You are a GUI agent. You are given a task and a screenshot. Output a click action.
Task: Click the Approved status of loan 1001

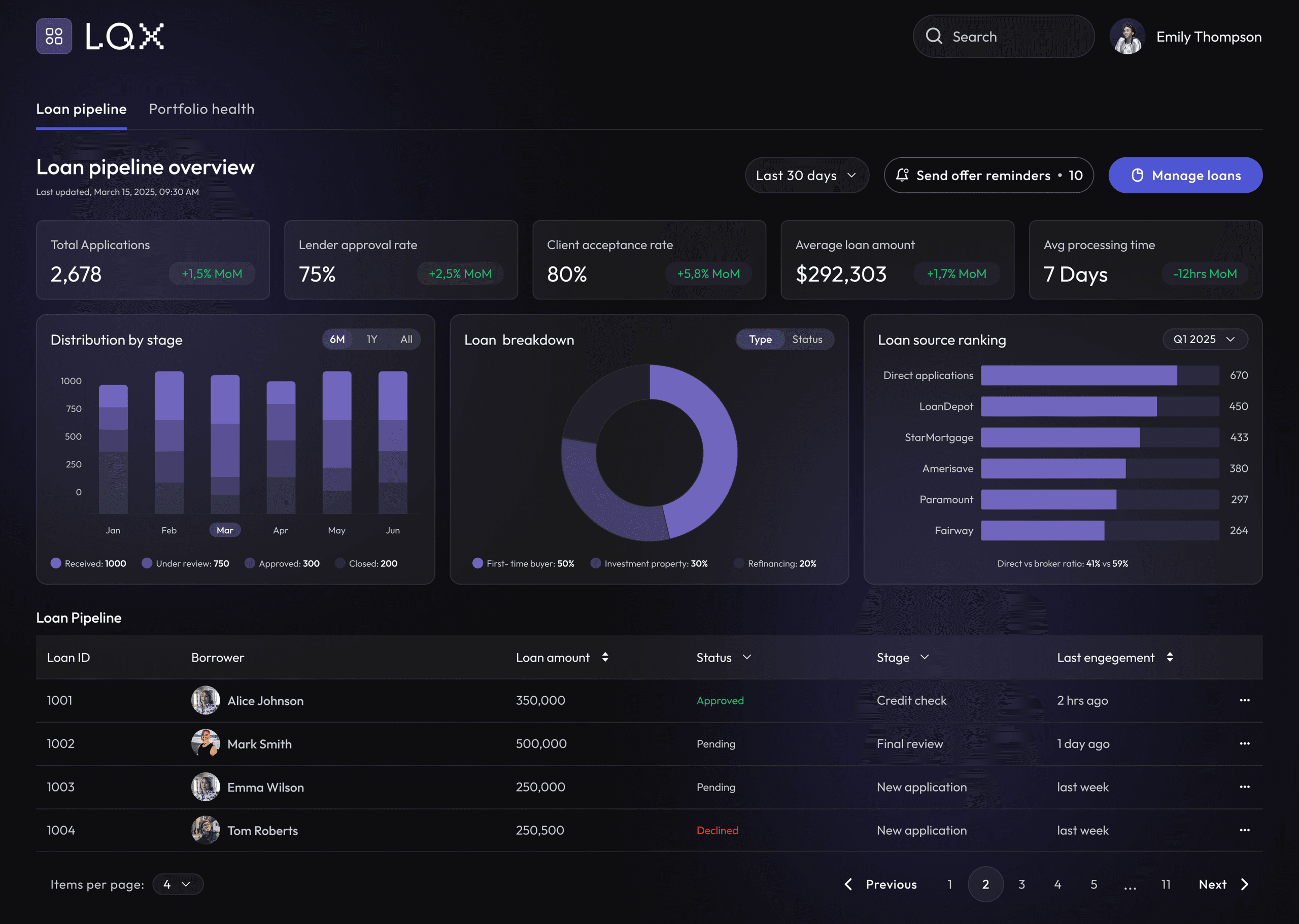(720, 700)
